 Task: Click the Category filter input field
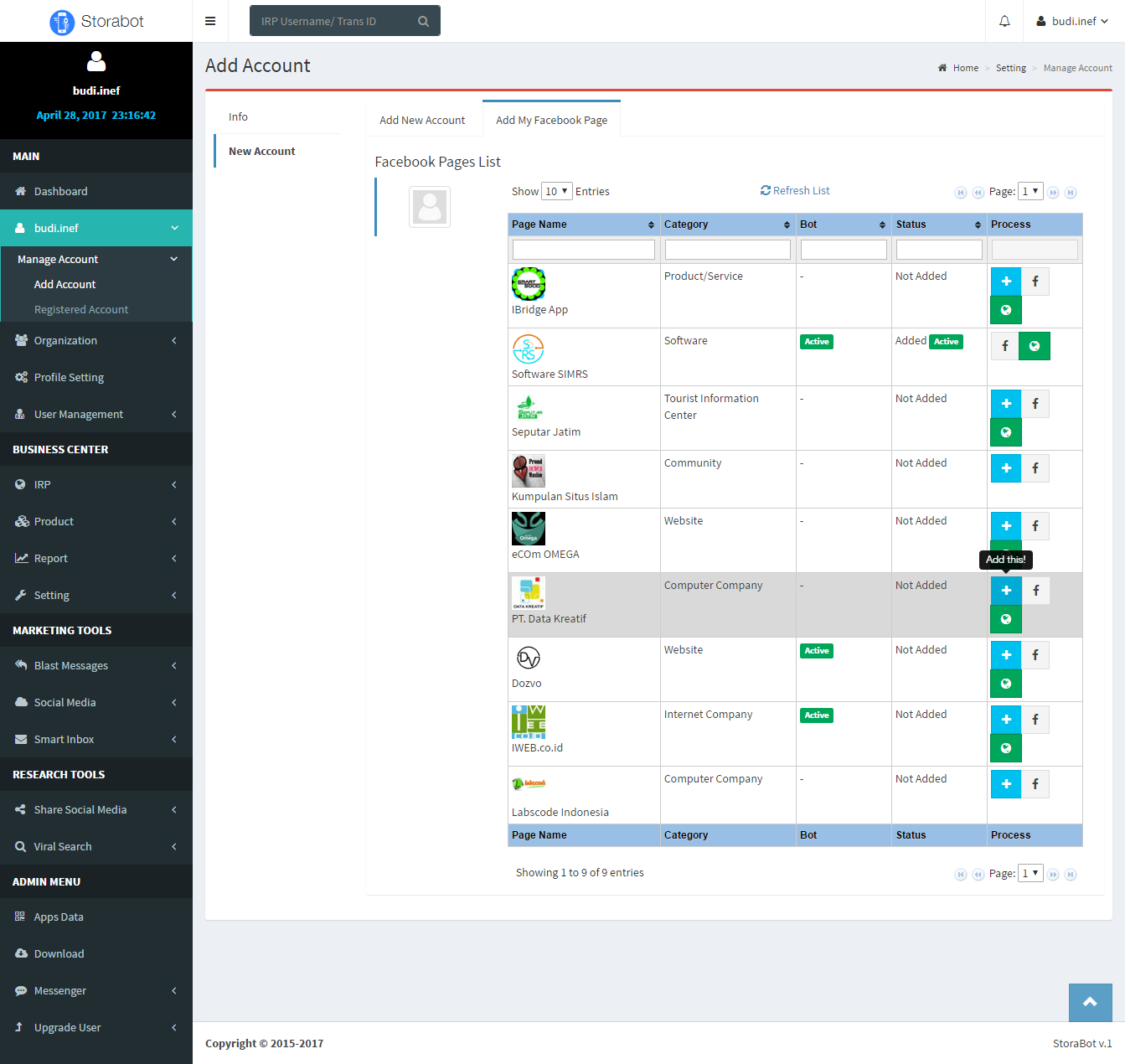click(727, 250)
